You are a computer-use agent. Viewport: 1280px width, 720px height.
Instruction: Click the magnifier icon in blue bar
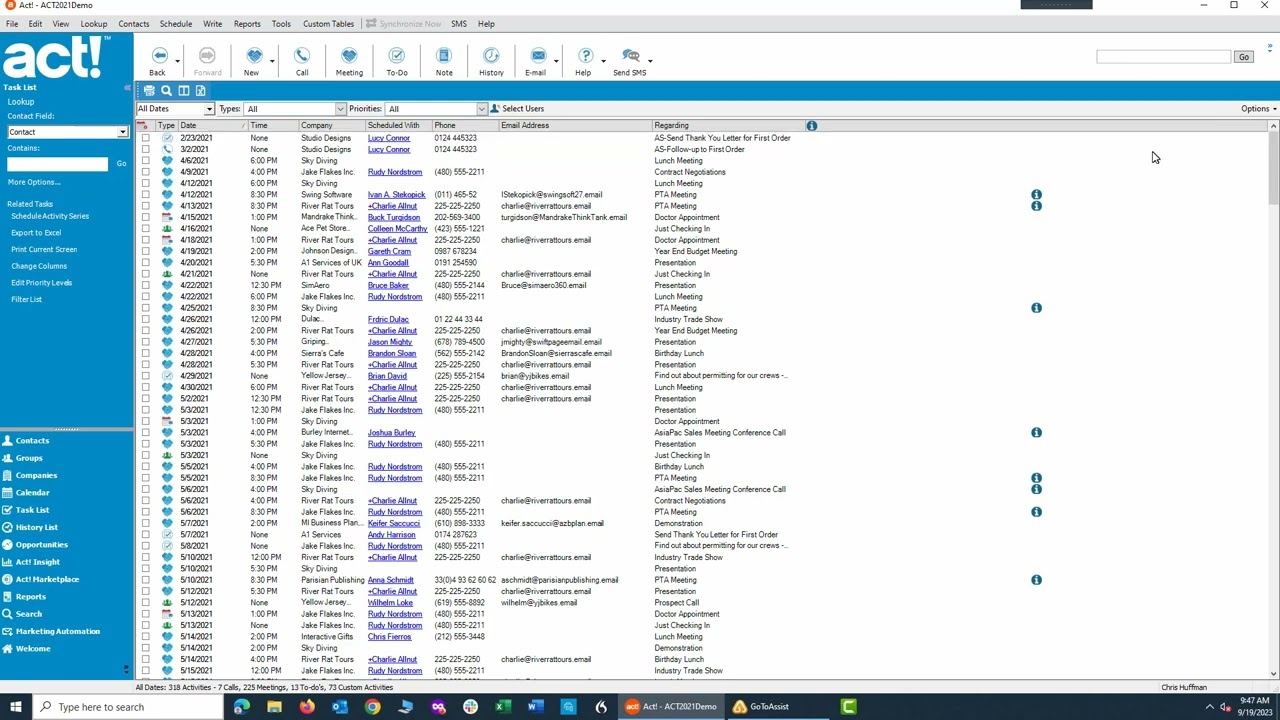pos(166,91)
